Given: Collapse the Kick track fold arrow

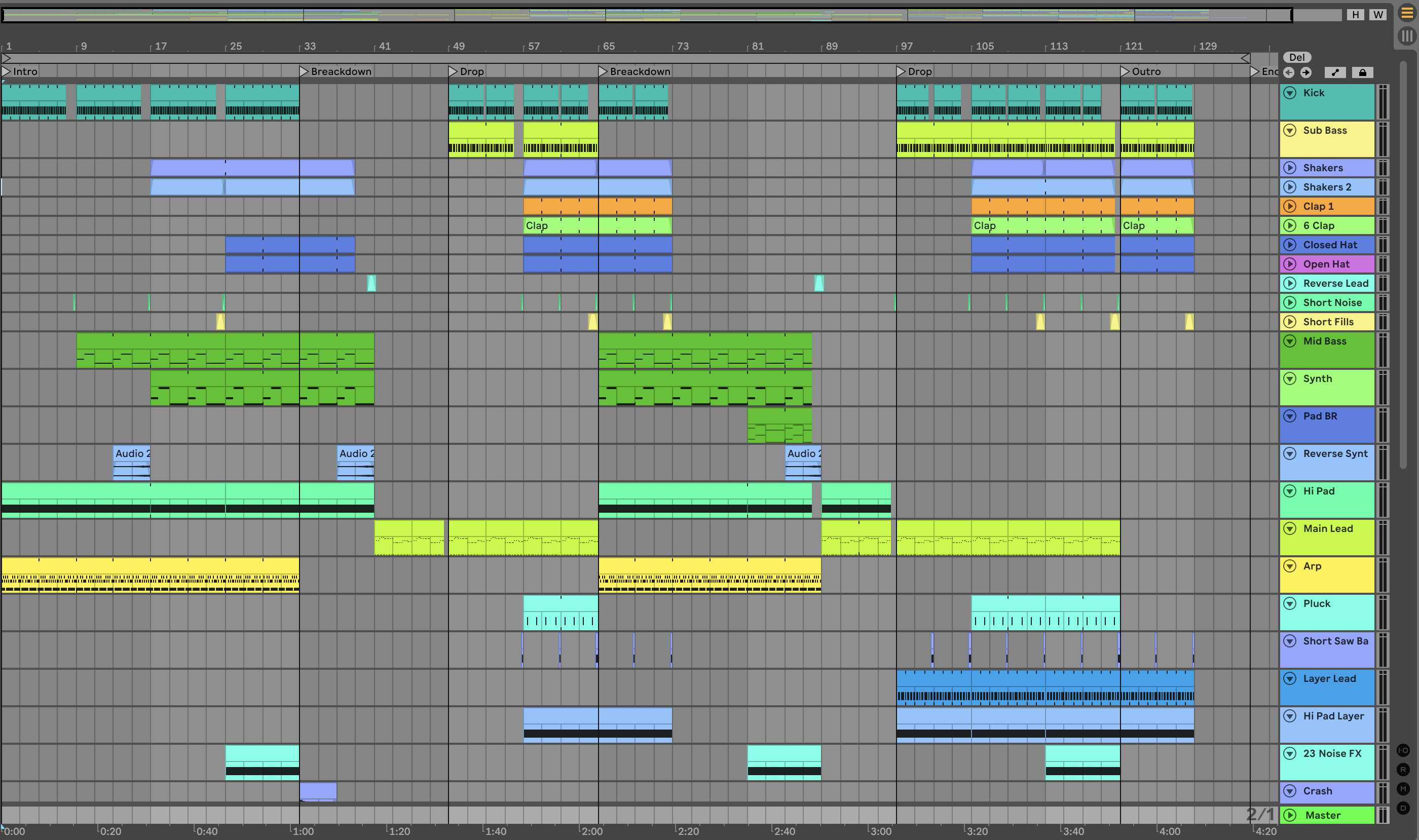Looking at the screenshot, I should [1290, 93].
